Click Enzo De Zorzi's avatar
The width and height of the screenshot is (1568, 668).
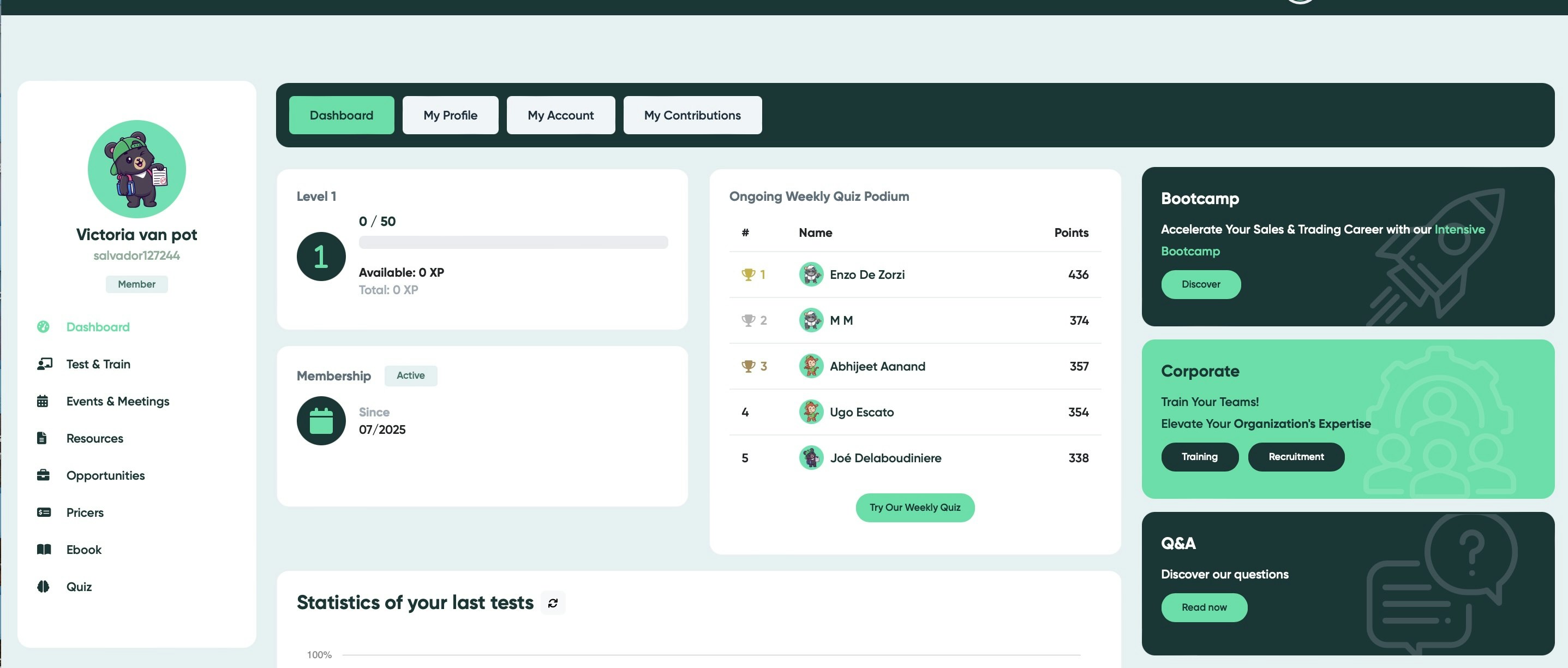point(811,275)
